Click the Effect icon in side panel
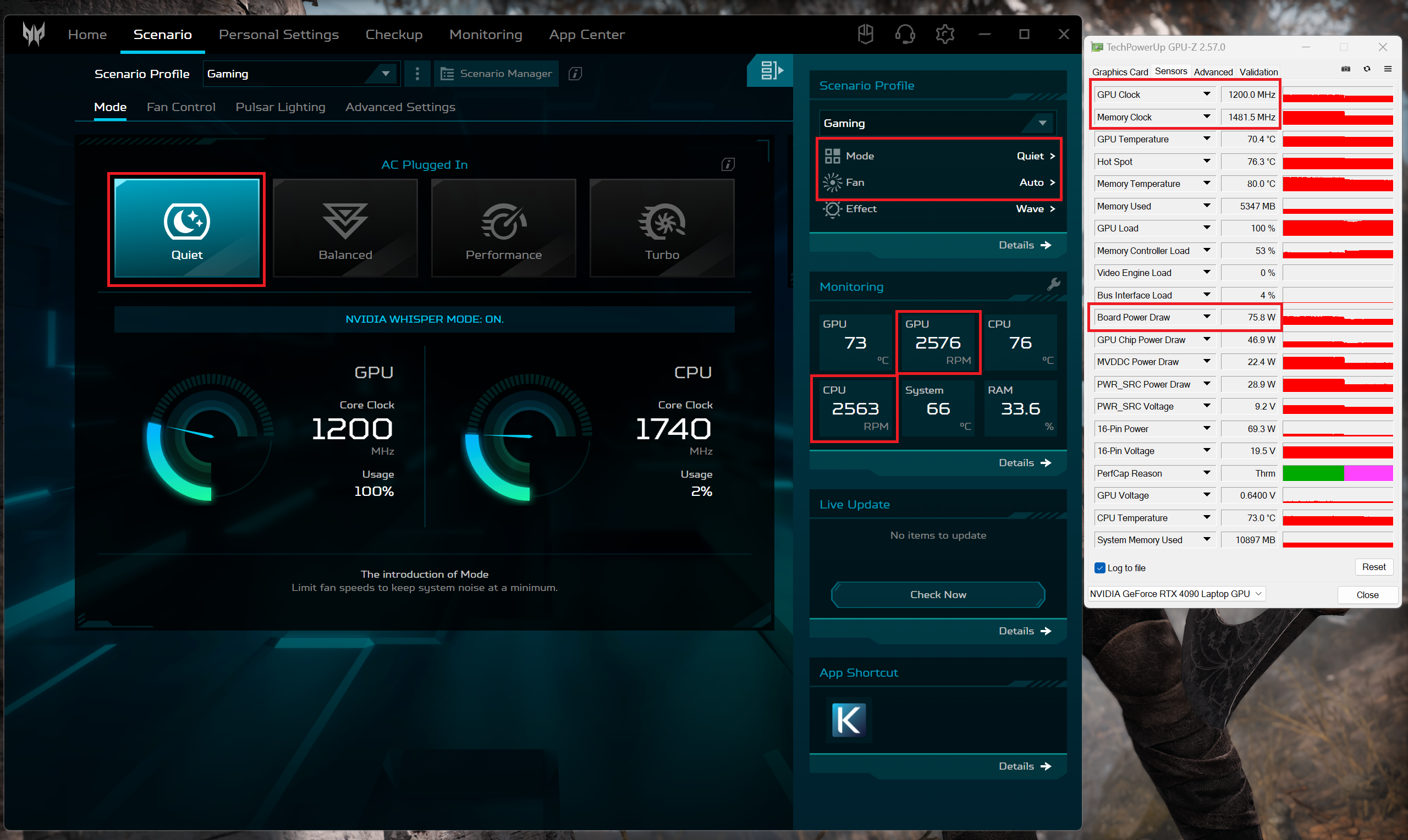 pyautogui.click(x=832, y=209)
